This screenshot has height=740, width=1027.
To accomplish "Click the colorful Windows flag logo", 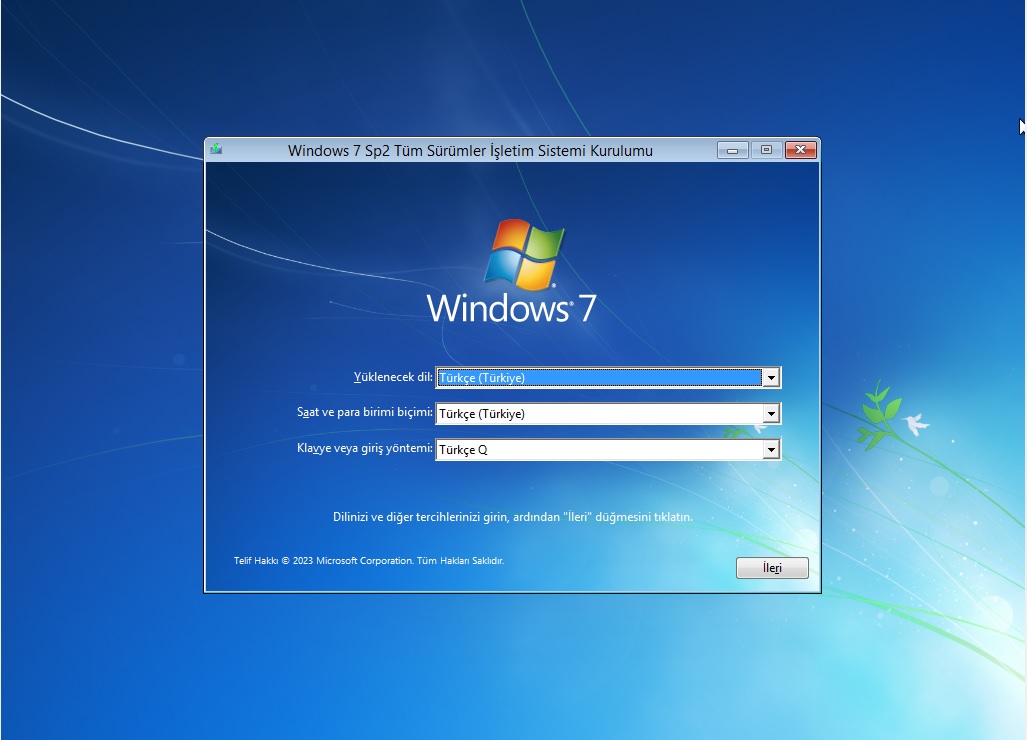I will point(524,254).
